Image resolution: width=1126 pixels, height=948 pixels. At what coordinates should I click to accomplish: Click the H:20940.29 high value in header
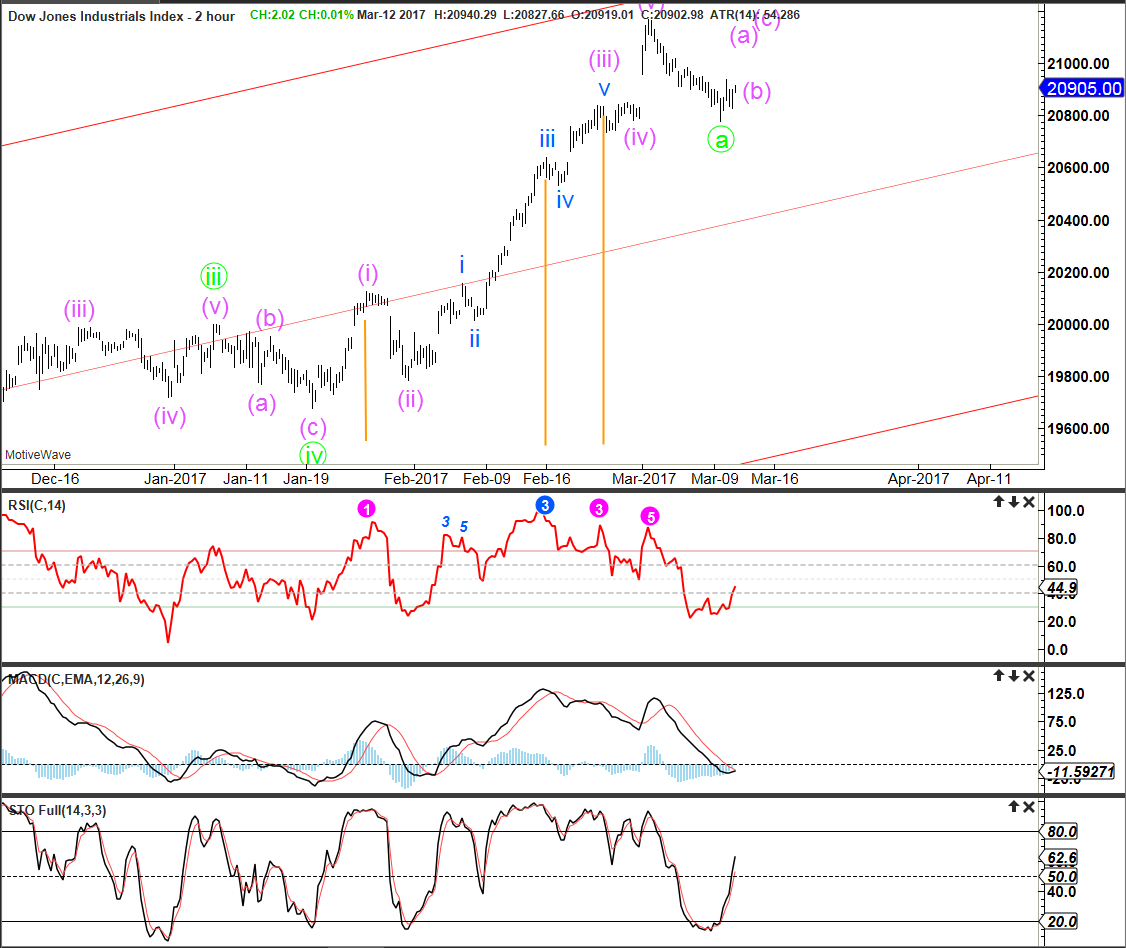pos(465,14)
